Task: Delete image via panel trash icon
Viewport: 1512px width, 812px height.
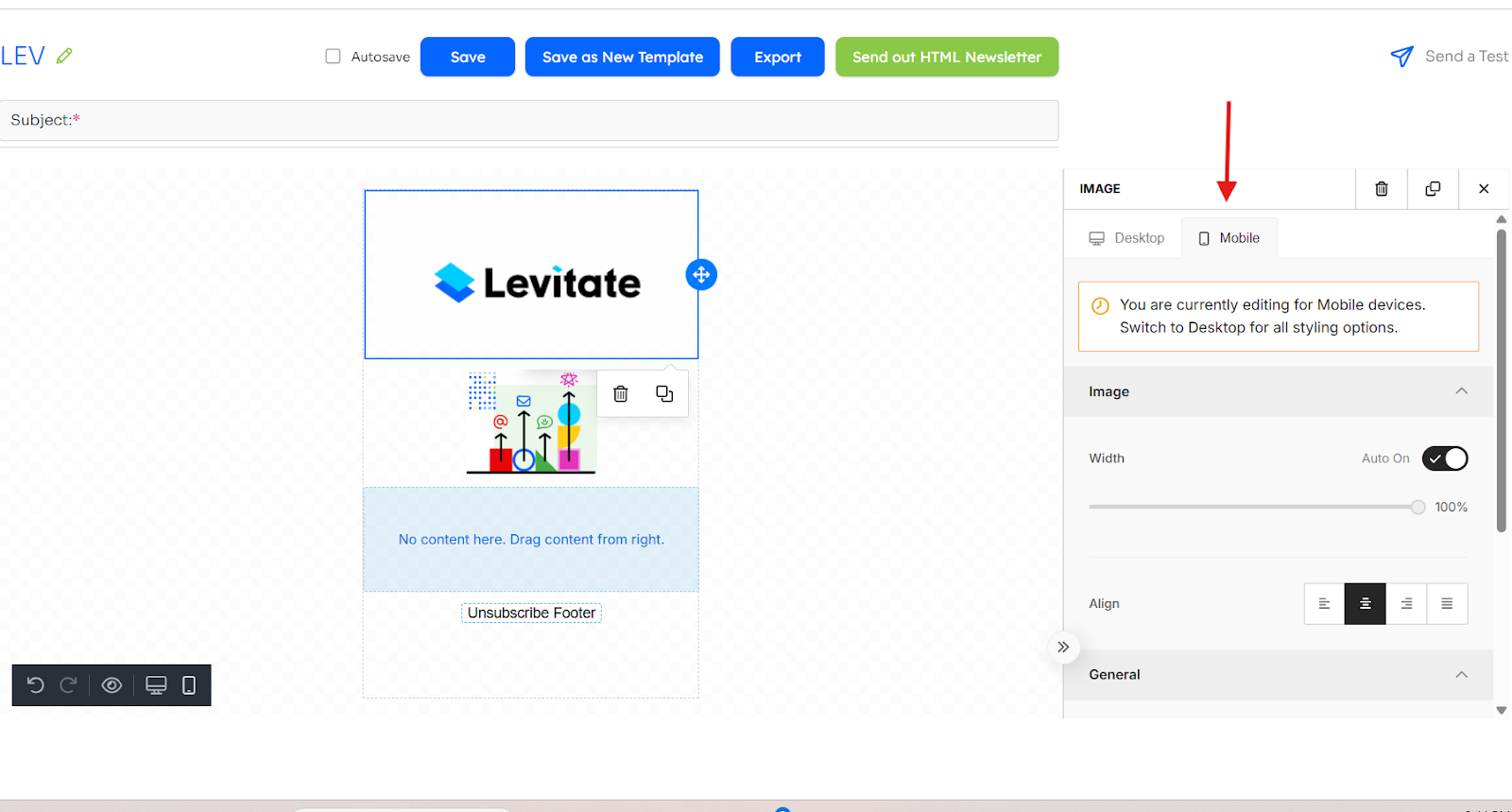Action: tap(1382, 189)
